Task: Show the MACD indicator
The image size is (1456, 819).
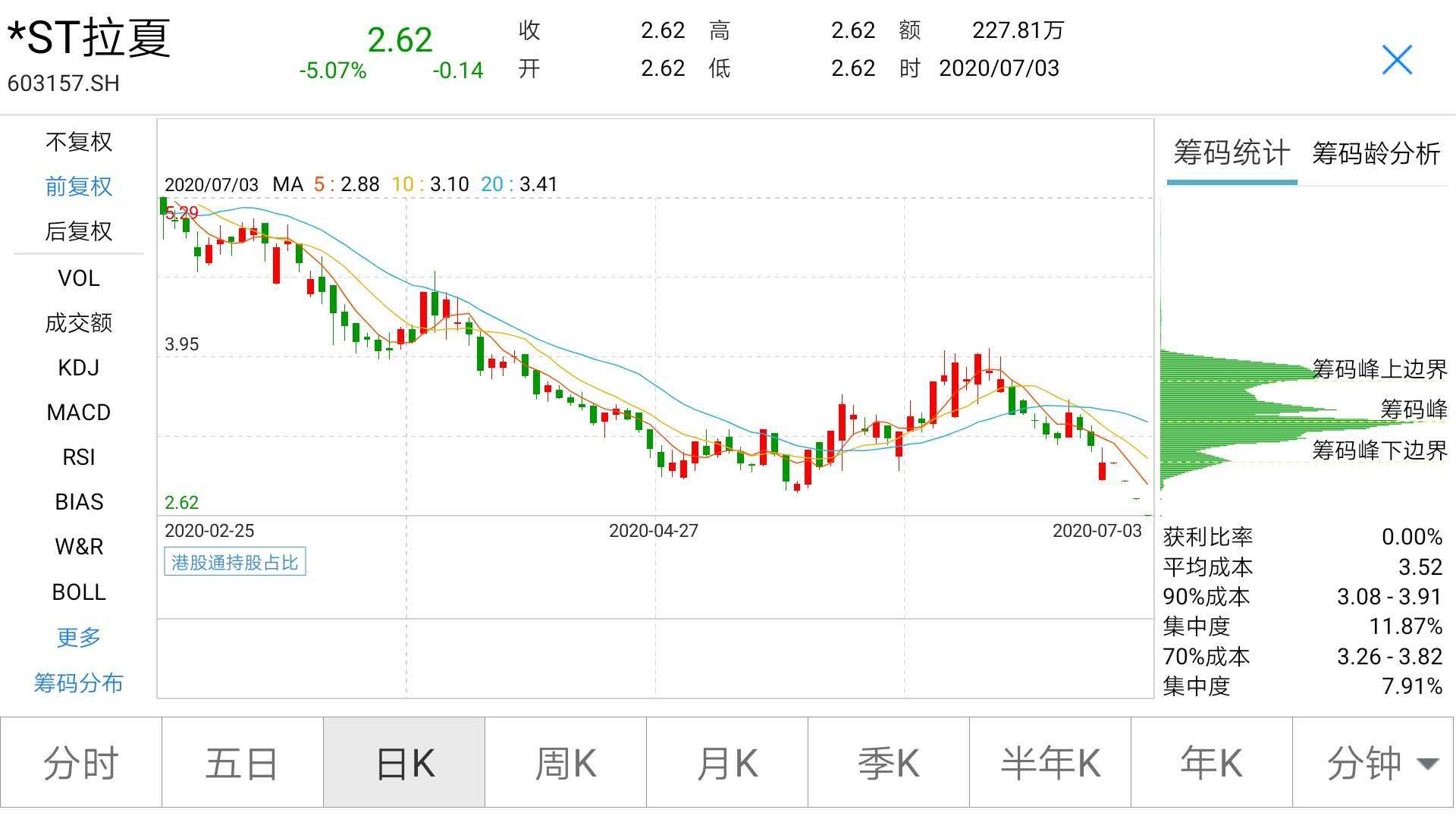Action: tap(78, 413)
